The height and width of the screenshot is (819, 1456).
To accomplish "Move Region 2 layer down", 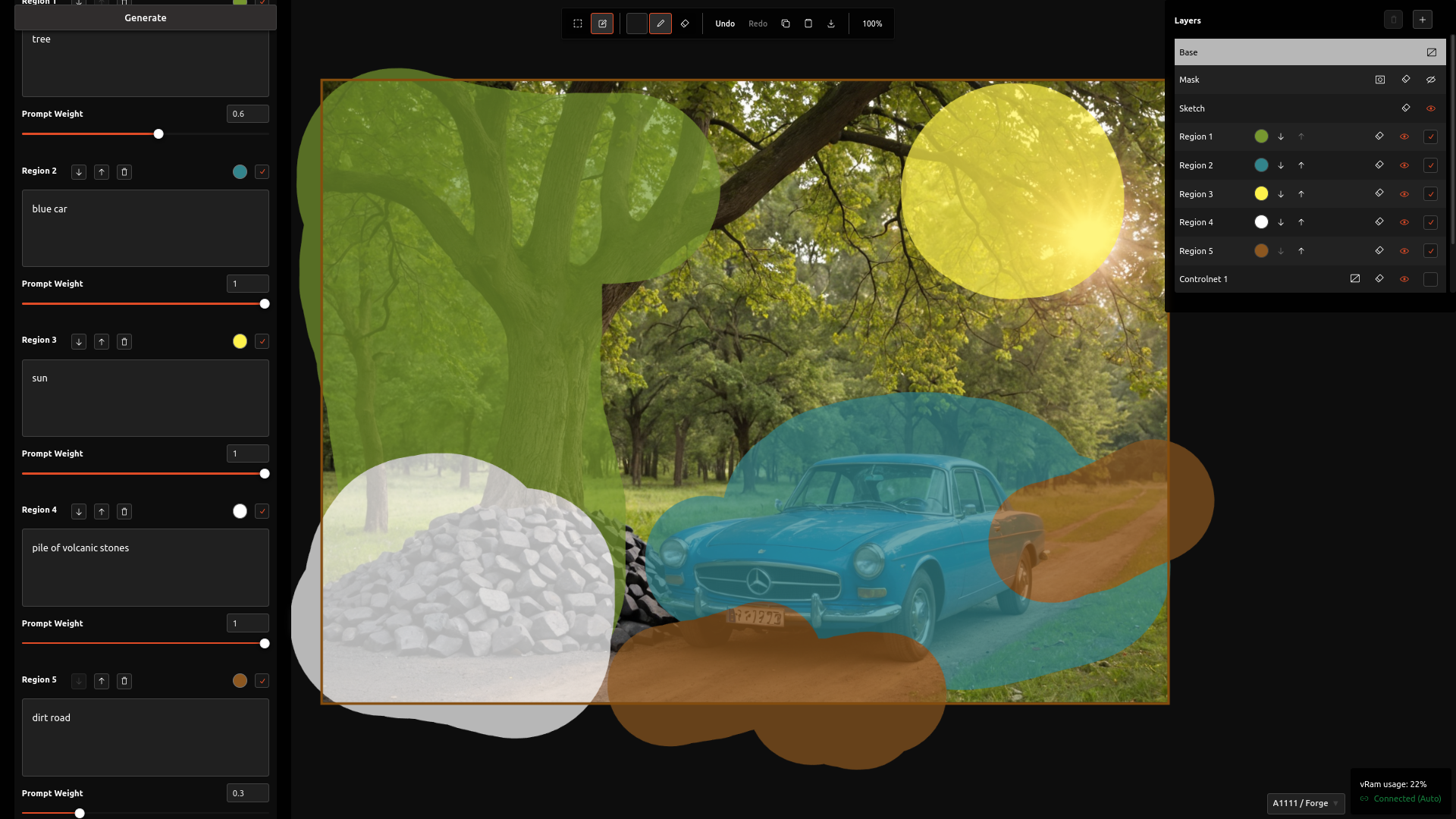I will pyautogui.click(x=1281, y=165).
